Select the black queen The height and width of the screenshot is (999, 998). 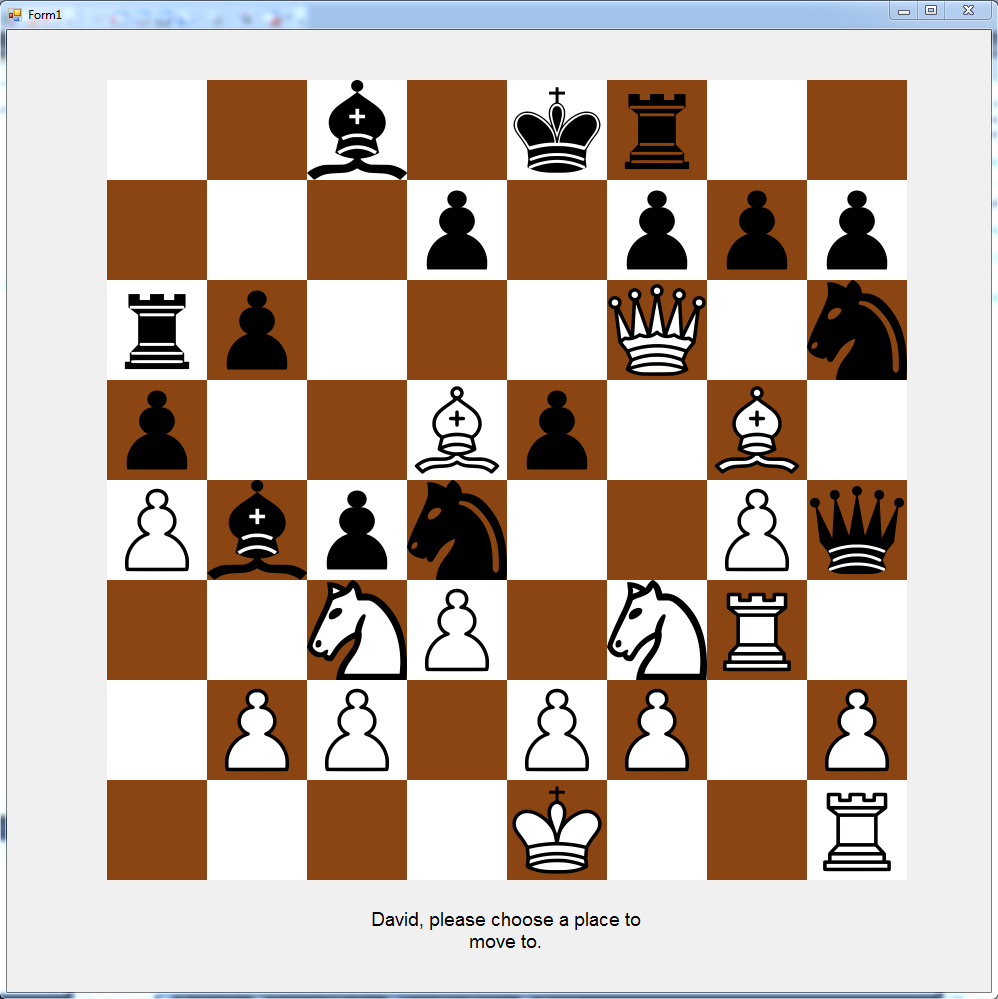pos(857,530)
